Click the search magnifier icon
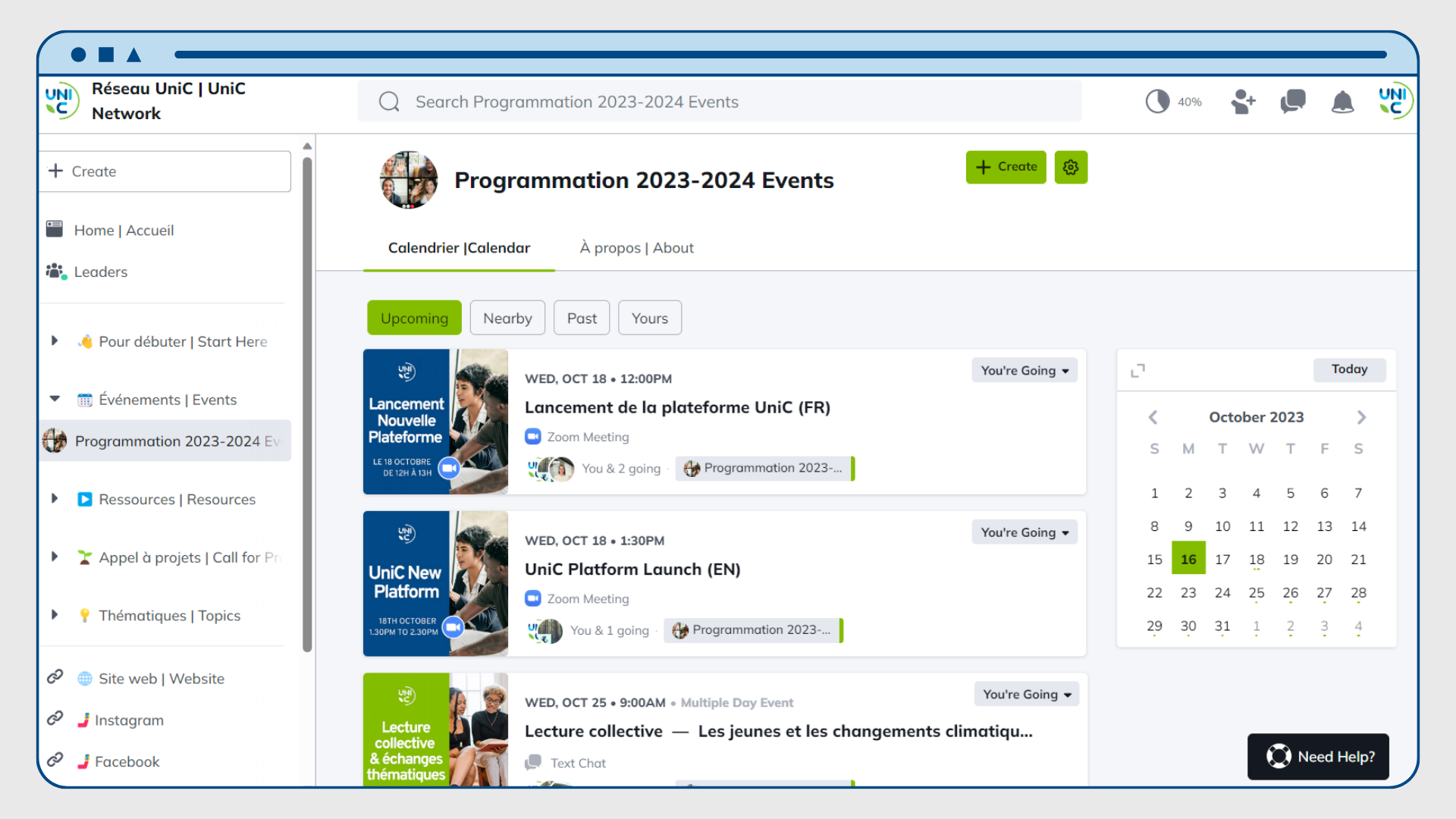This screenshot has width=1456, height=819. (x=389, y=102)
